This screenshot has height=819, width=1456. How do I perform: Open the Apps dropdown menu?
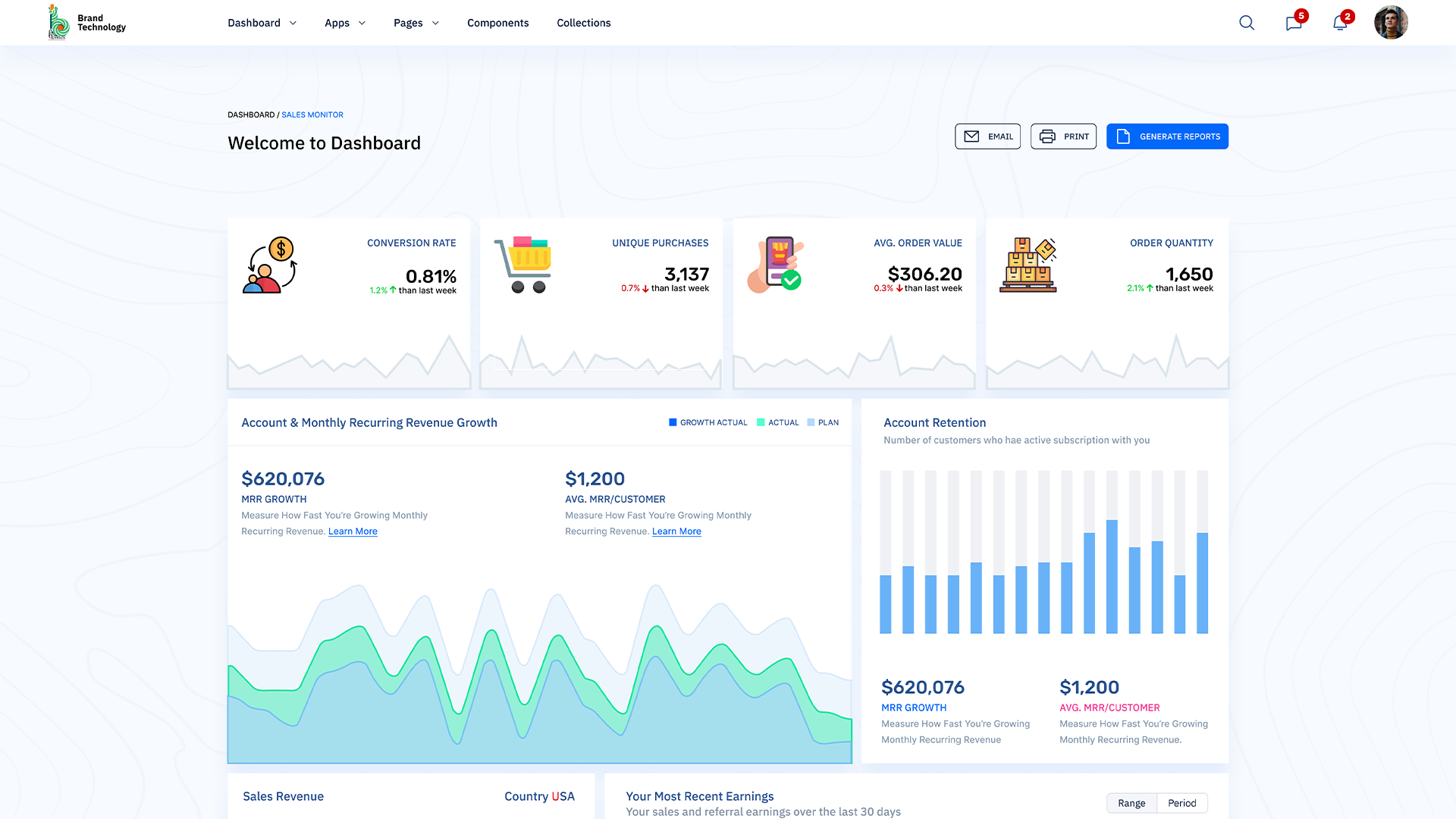click(345, 23)
